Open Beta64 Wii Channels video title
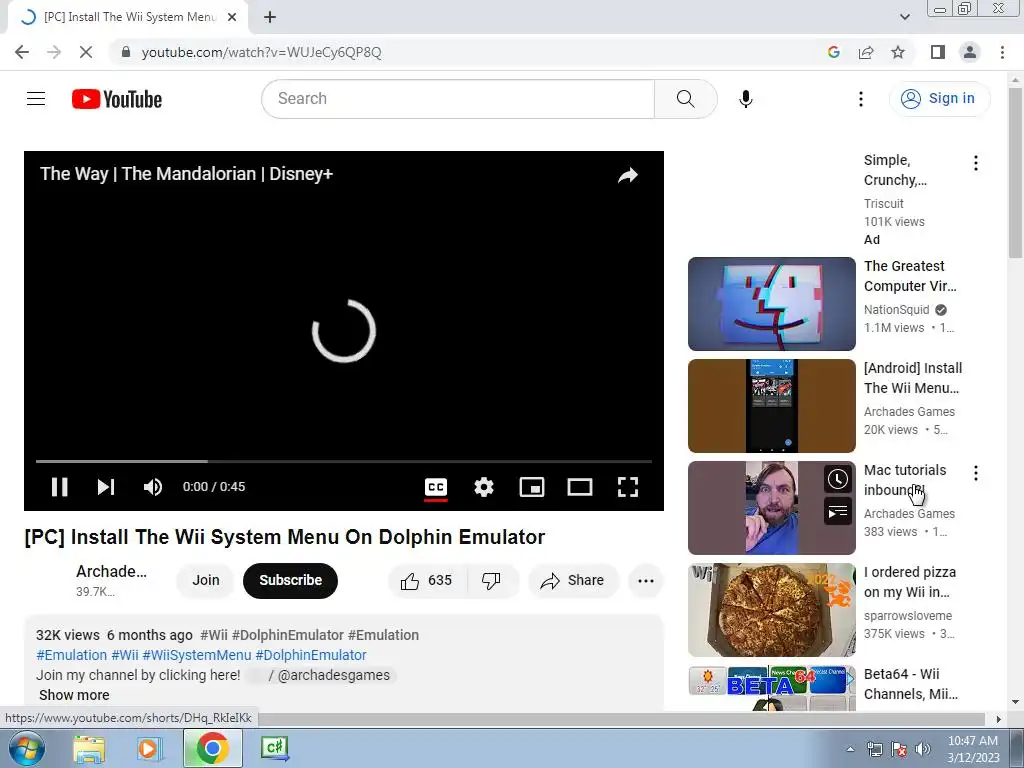Viewport: 1024px width, 768px height. click(x=911, y=684)
